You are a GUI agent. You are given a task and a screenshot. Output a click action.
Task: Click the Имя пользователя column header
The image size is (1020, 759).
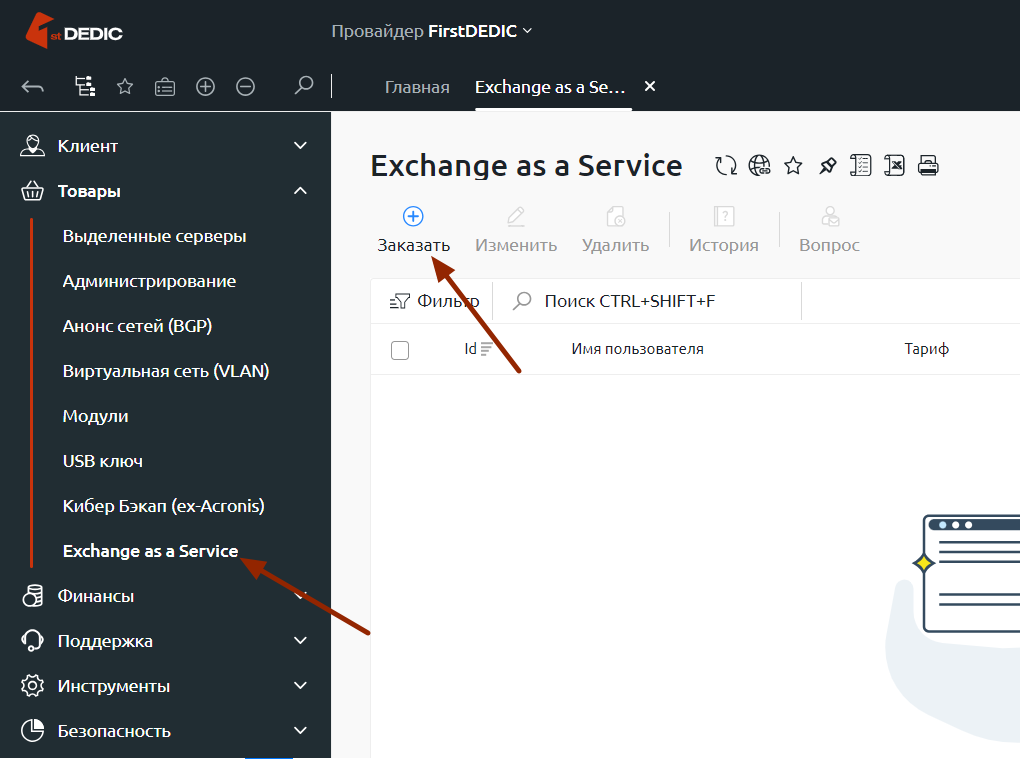(638, 349)
